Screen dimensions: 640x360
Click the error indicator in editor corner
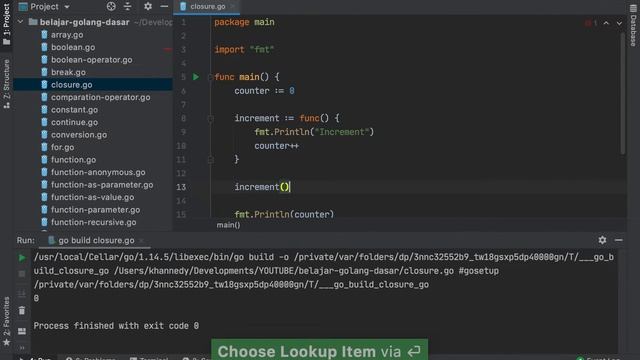pyautogui.click(x=591, y=23)
